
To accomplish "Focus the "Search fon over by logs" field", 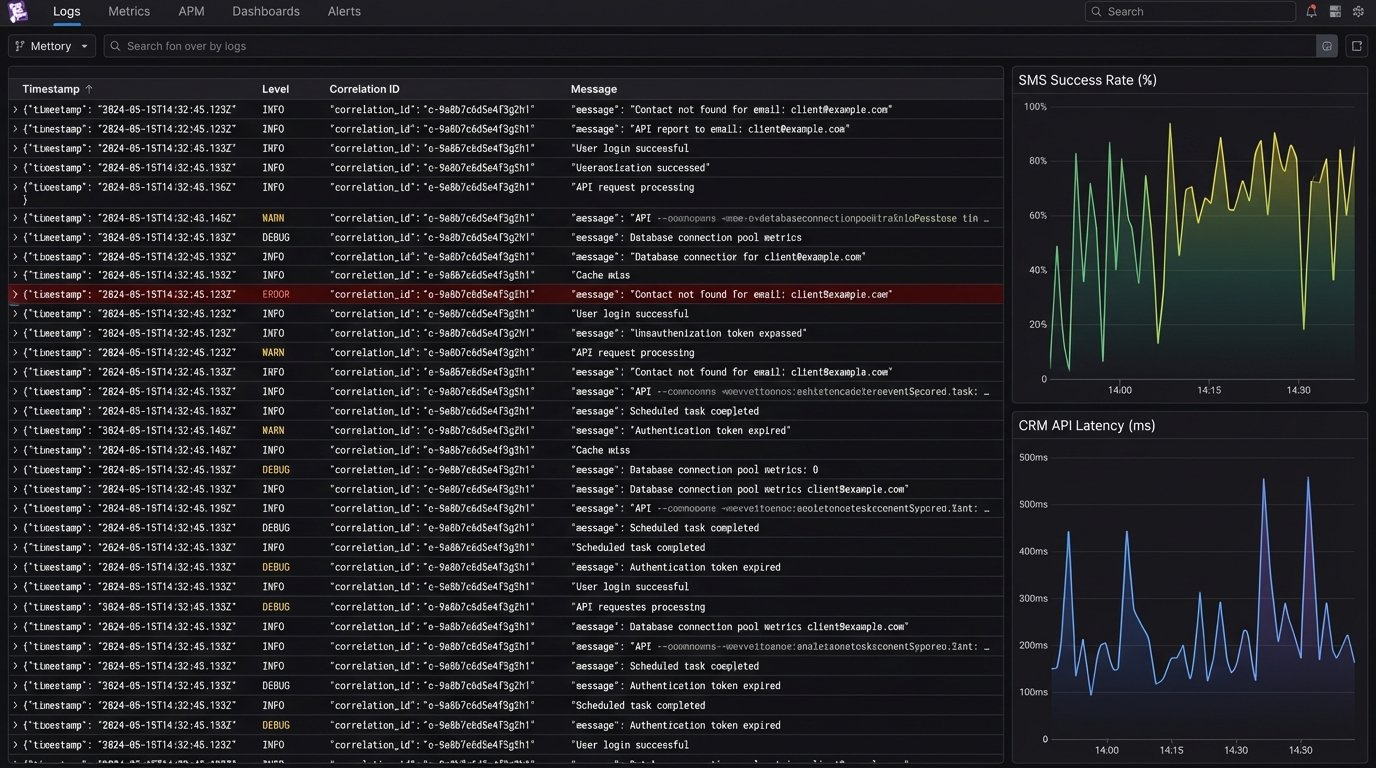I will (x=700, y=46).
